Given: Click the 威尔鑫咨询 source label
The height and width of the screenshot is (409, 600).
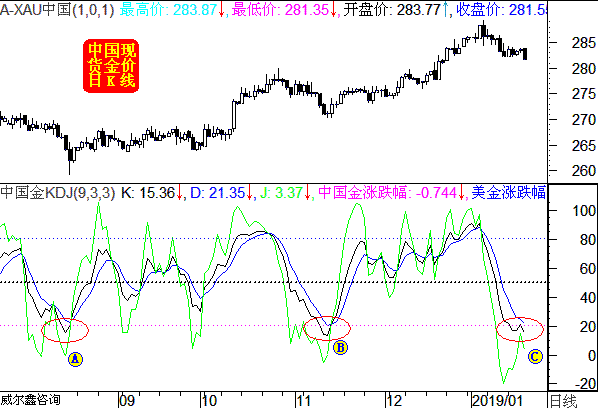Looking at the screenshot, I should click(x=30, y=400).
